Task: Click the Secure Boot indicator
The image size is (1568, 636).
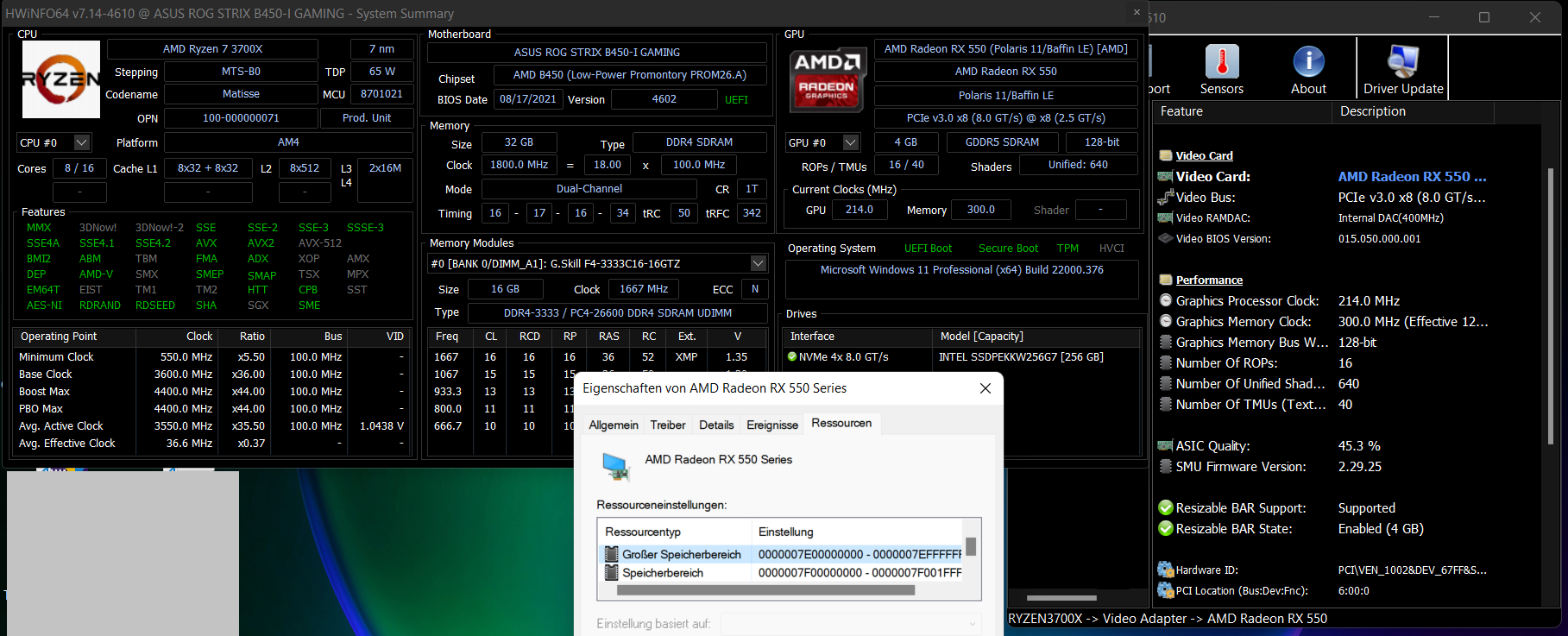Action: [1008, 249]
